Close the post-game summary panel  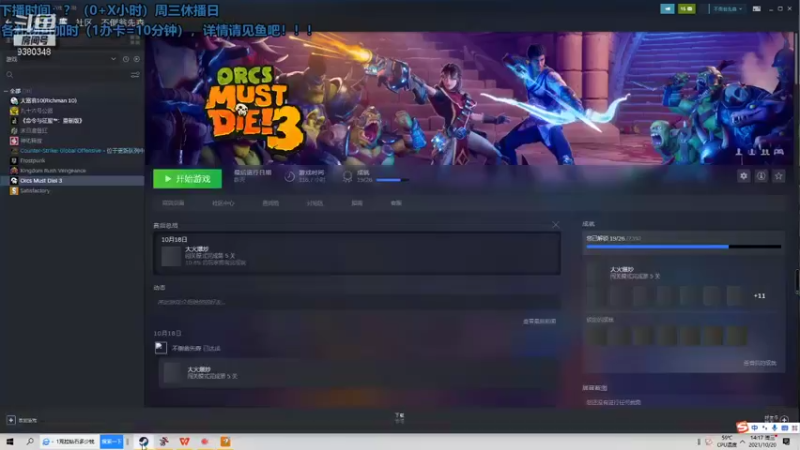(x=556, y=224)
